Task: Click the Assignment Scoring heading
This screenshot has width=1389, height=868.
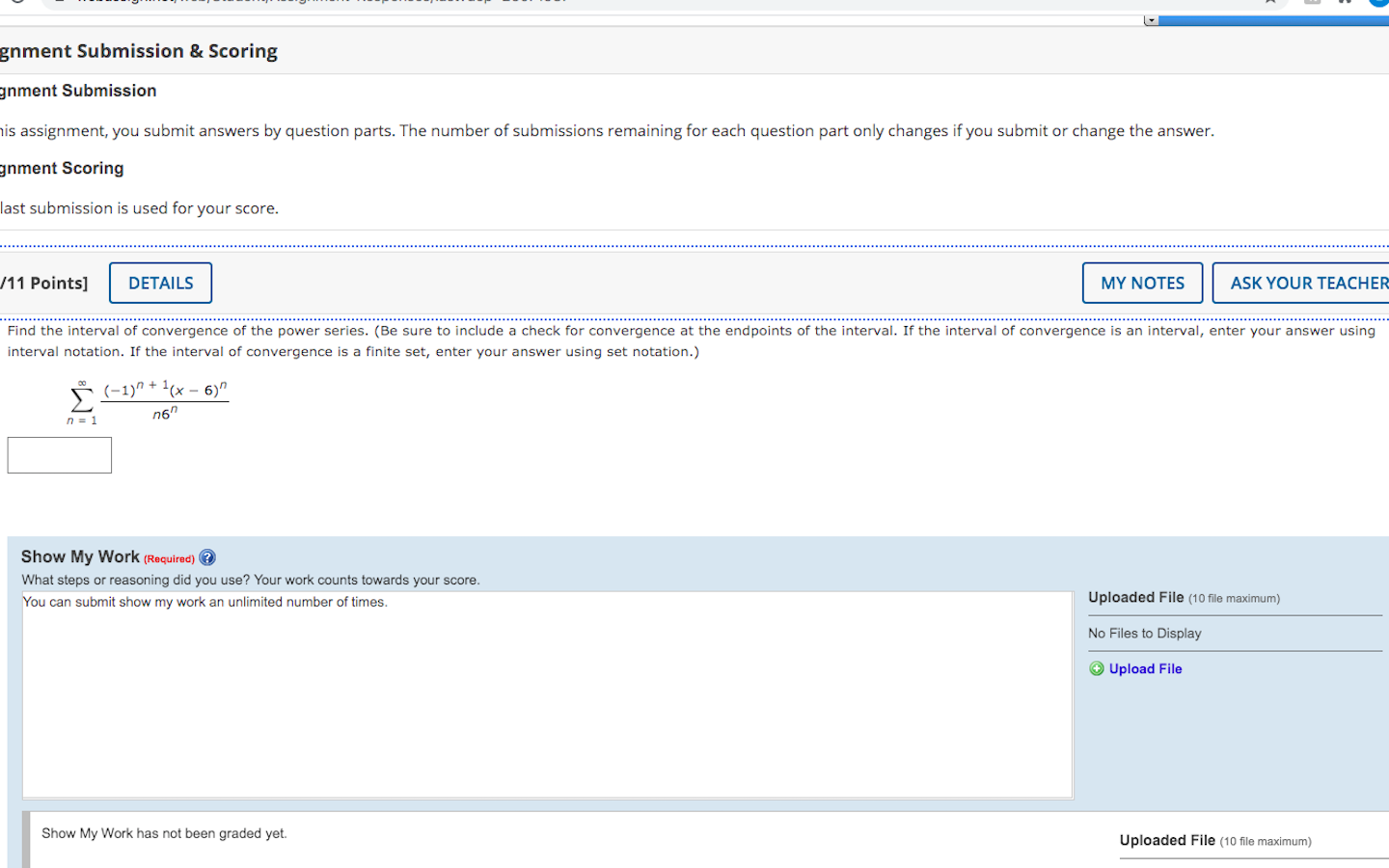Action: pos(62,168)
